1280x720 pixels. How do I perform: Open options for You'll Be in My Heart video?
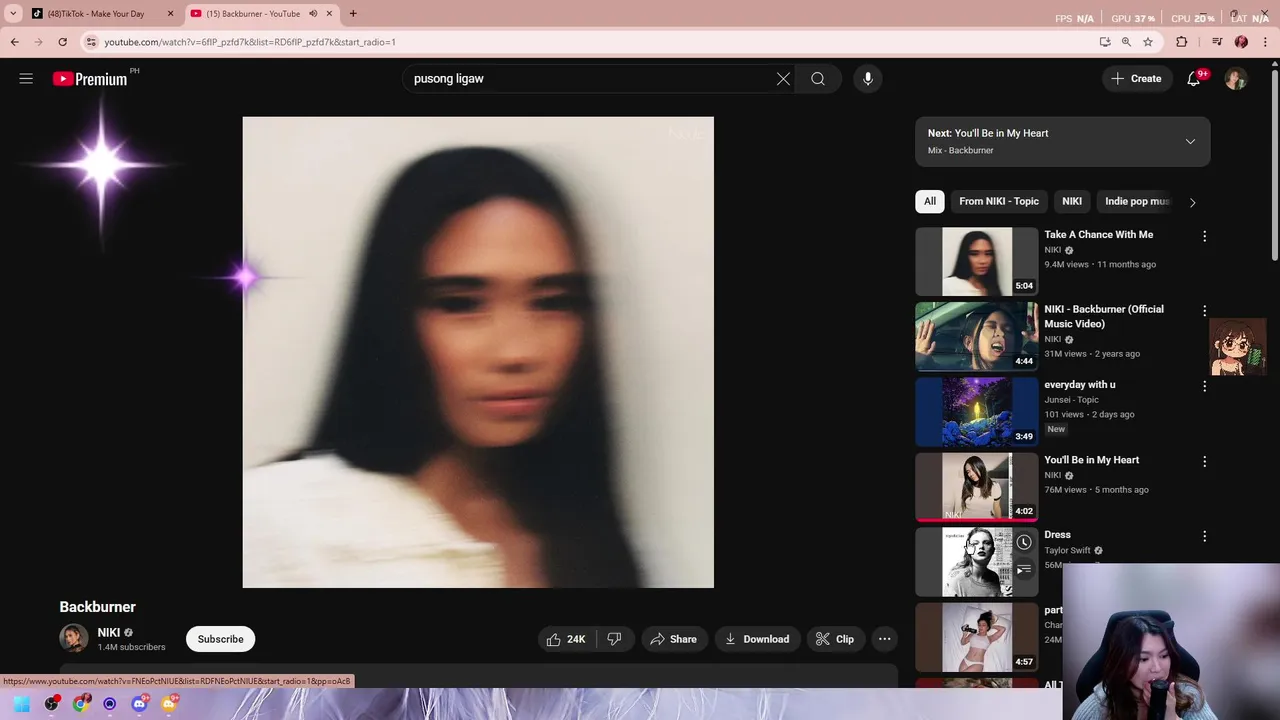(x=1204, y=461)
